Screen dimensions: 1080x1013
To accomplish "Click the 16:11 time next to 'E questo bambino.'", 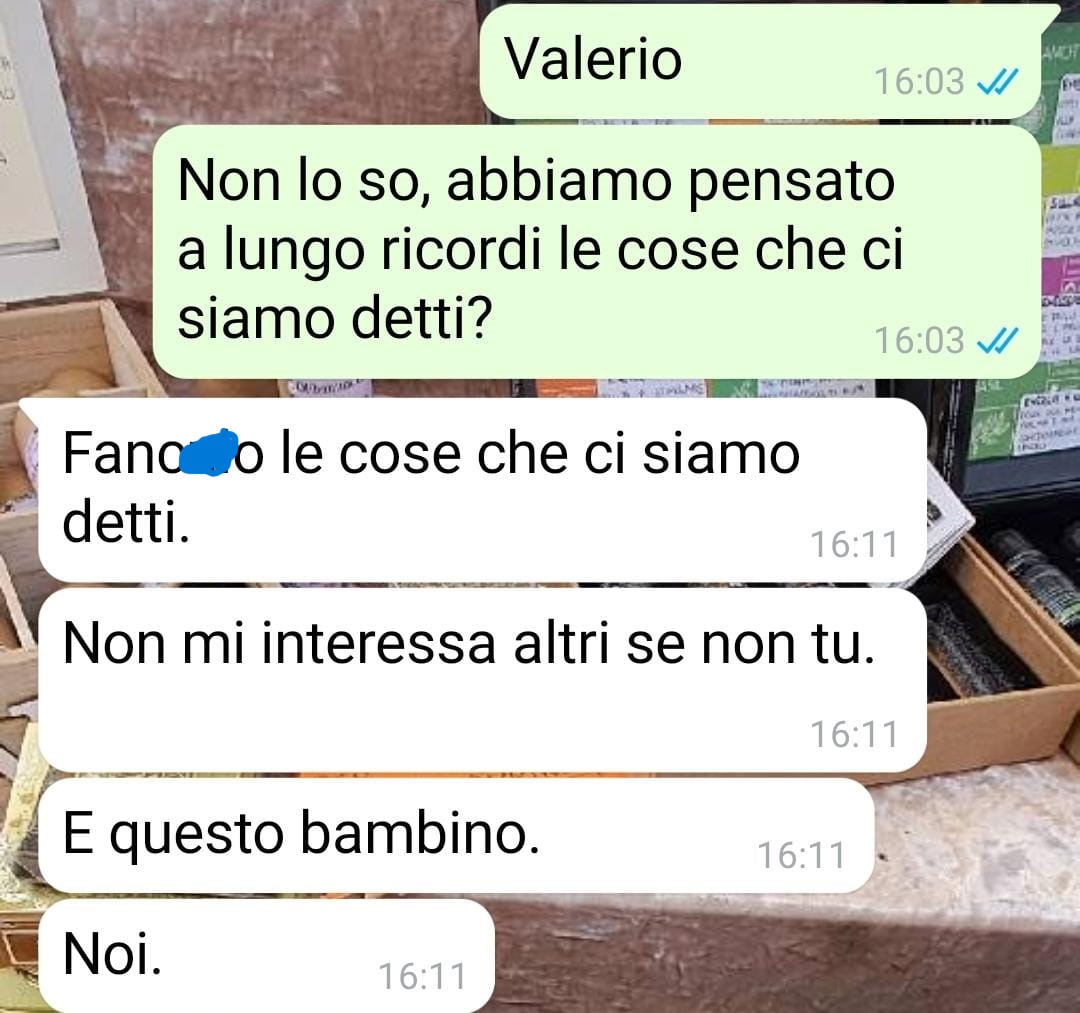I will (x=801, y=856).
